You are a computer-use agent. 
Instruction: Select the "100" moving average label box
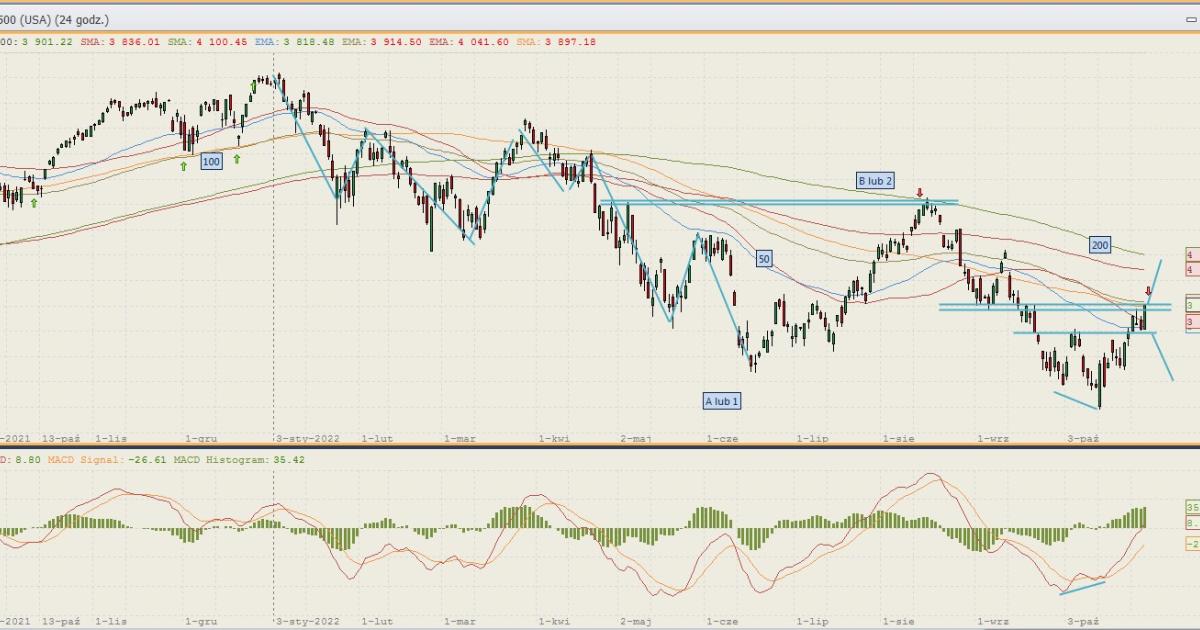point(211,161)
